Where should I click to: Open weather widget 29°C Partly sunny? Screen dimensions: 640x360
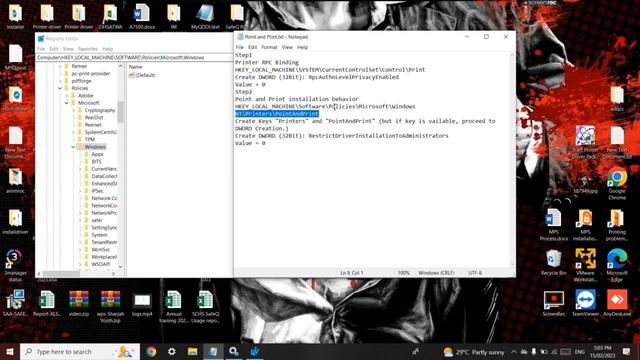click(473, 351)
